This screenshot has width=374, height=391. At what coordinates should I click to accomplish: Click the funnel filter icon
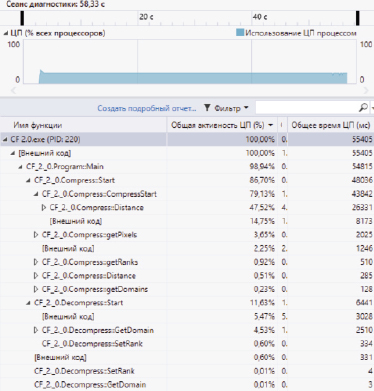pos(207,108)
